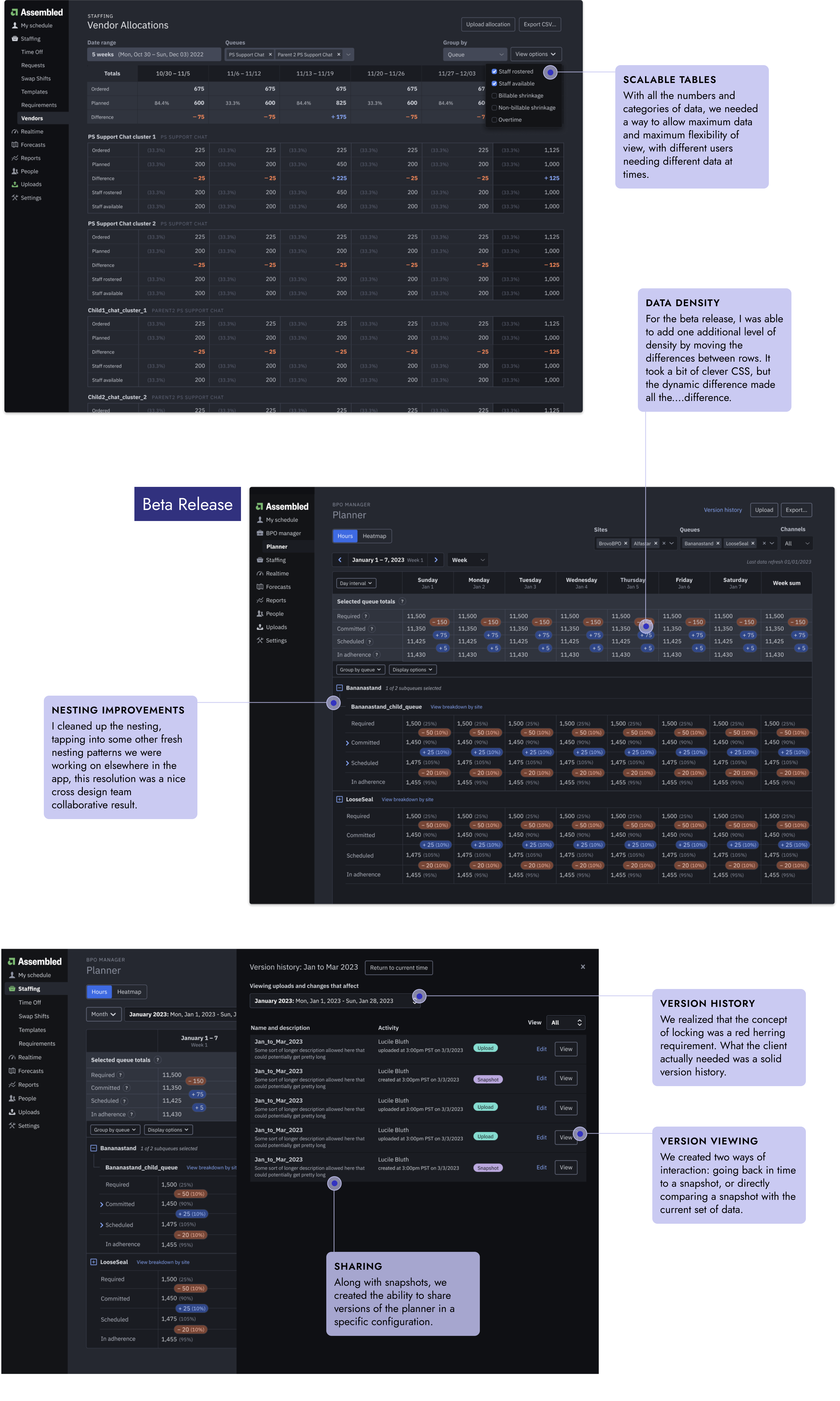Click the help icon next to Selected queue totals
Viewport: 840px width, 1401px height.
402,601
